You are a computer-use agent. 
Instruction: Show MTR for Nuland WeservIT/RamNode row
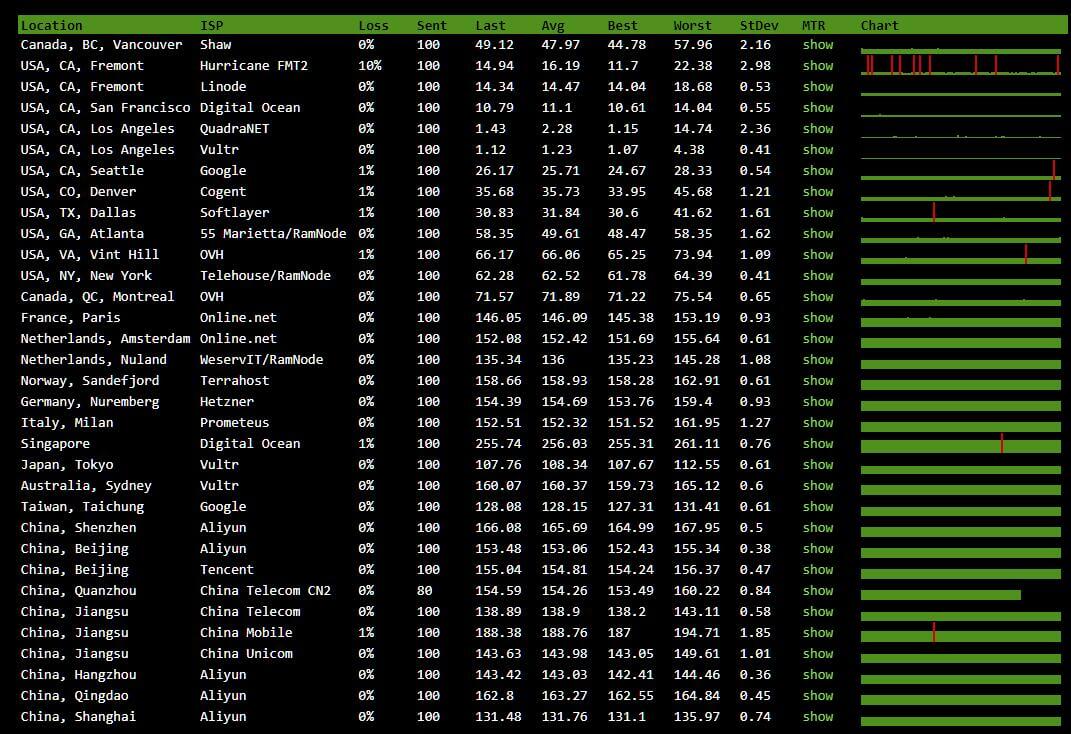click(818, 360)
